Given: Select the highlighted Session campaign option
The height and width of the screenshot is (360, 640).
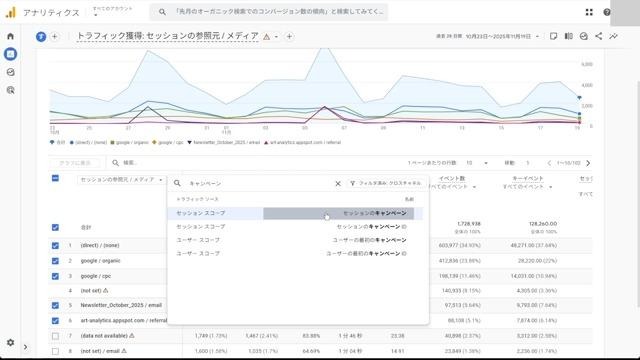Looking at the screenshot, I should pos(295,213).
